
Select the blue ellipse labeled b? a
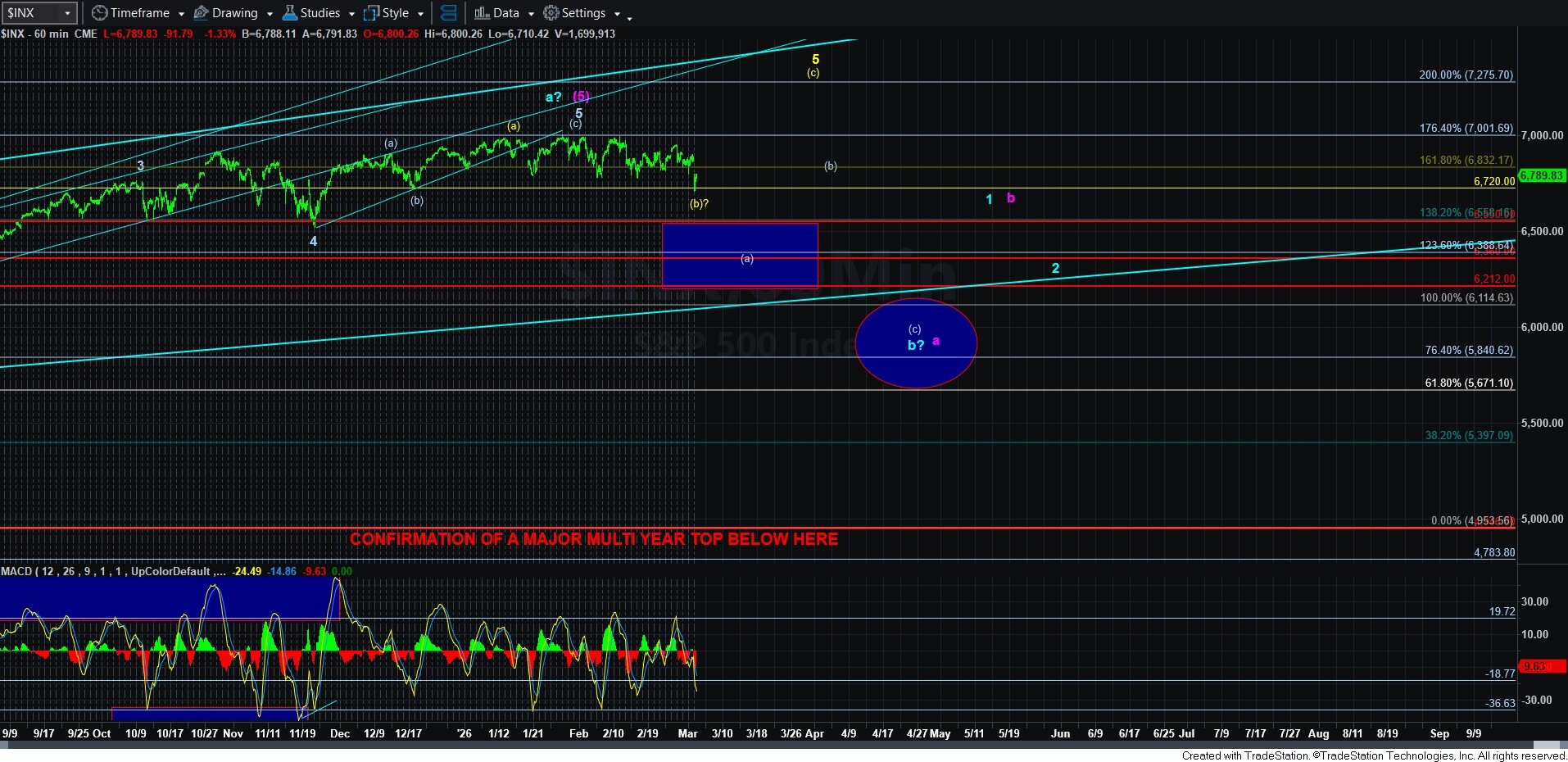coord(915,343)
